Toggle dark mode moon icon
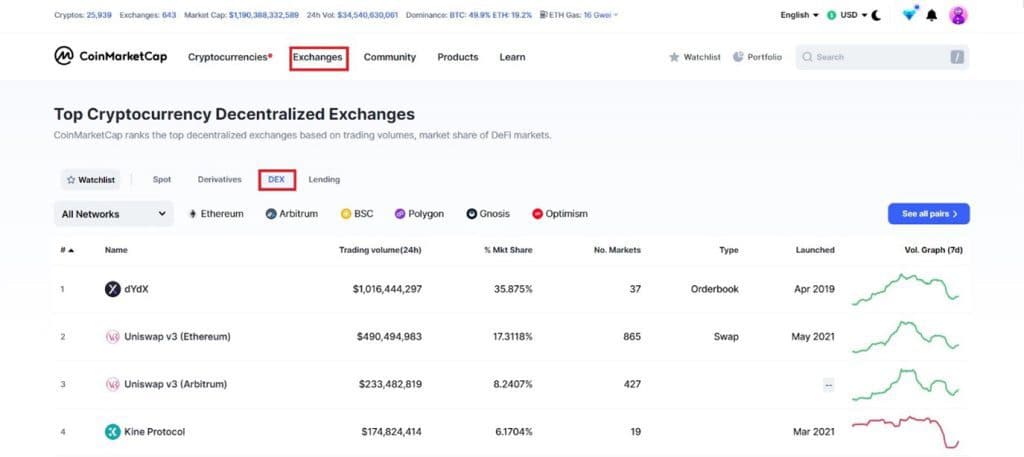The width and height of the screenshot is (1024, 457). tap(876, 15)
